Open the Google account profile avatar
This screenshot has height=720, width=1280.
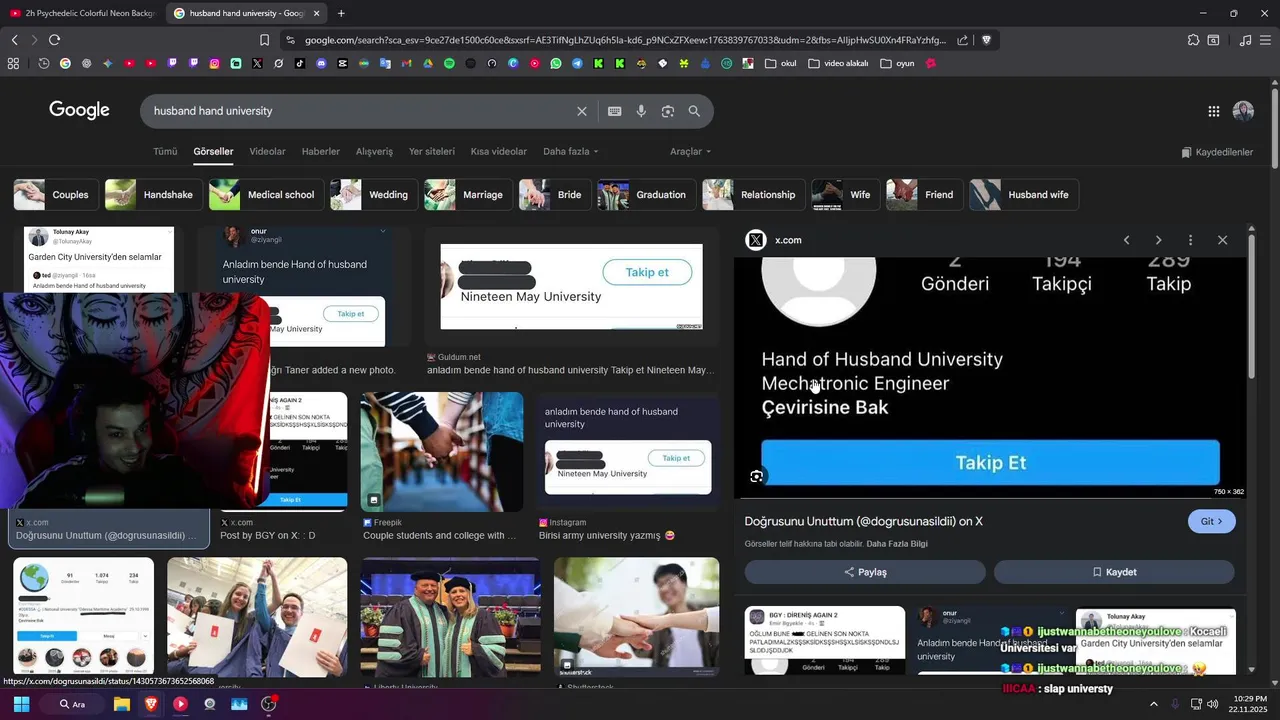(x=1243, y=111)
